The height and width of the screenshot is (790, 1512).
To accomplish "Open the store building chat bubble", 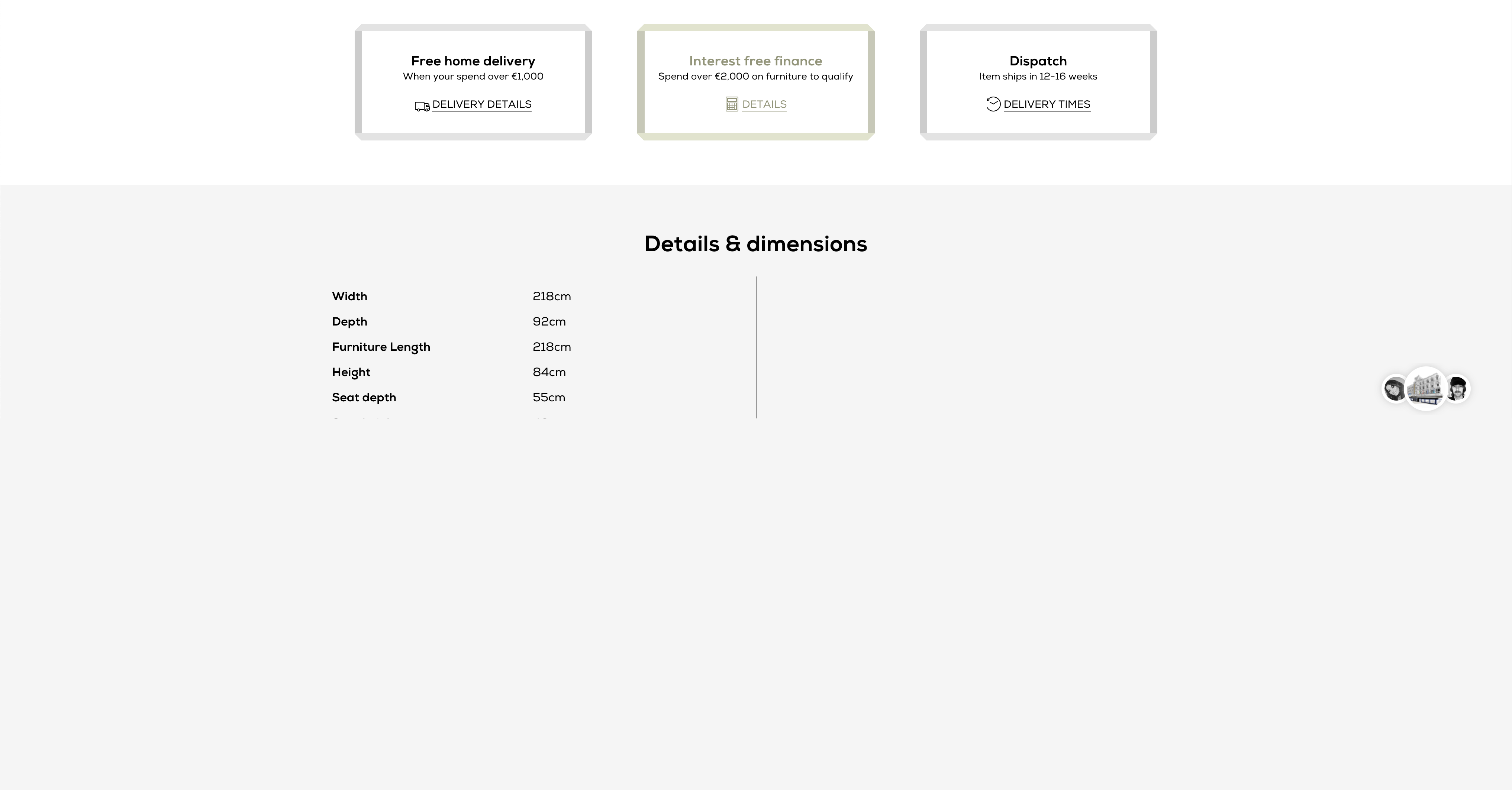I will pos(1426,388).
